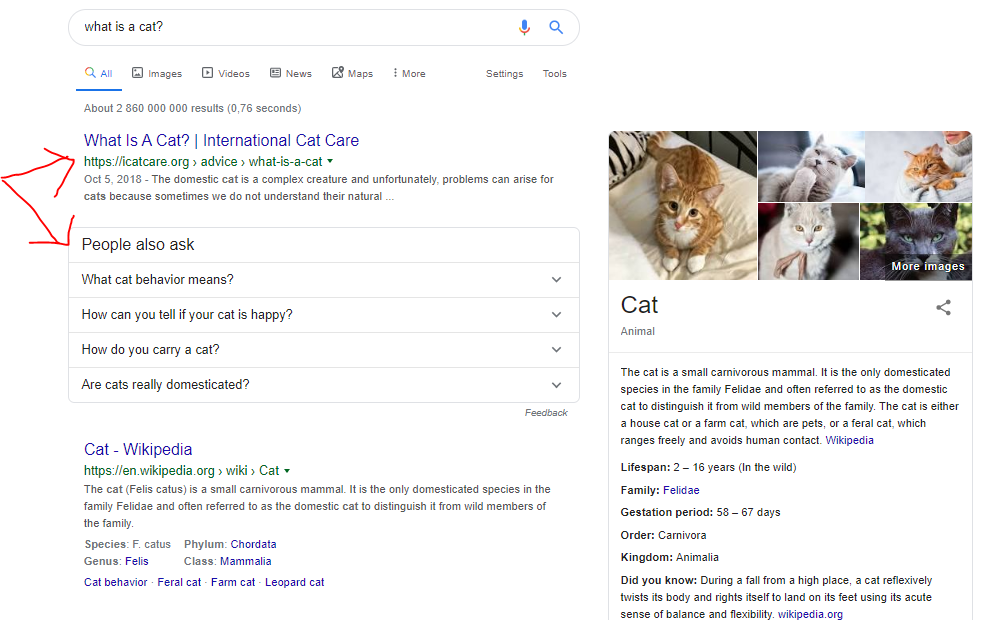Click the Chordata phylum link
This screenshot has height=620, width=983.
click(x=253, y=544)
